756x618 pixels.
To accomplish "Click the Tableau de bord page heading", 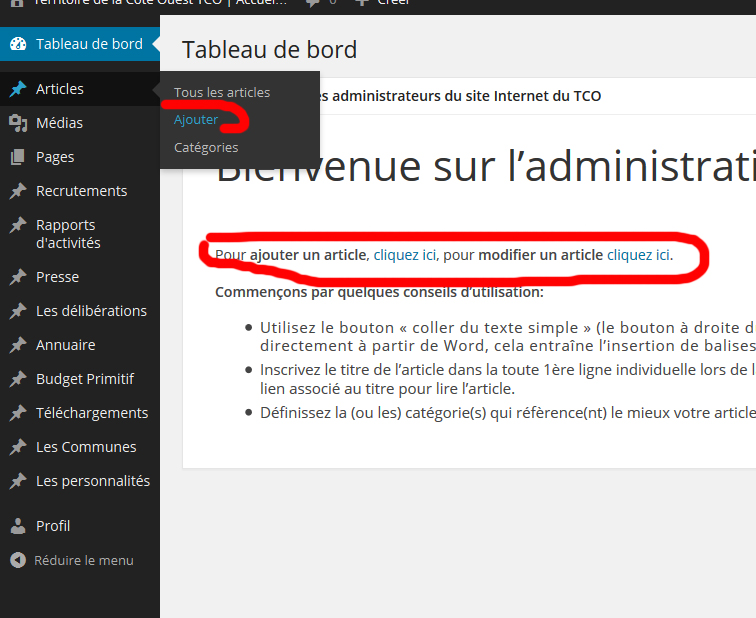I will click(x=269, y=50).
